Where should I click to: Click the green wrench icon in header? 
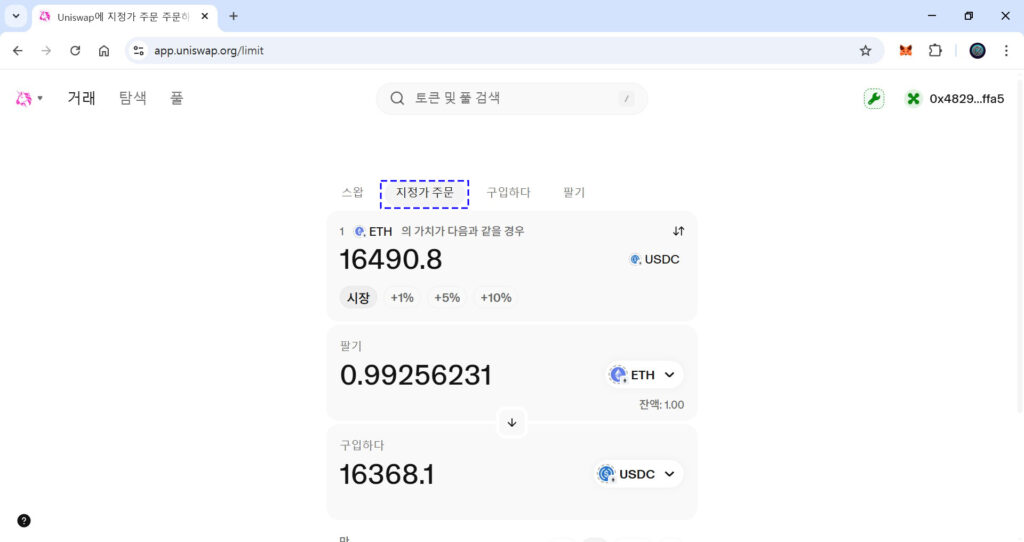(x=874, y=98)
